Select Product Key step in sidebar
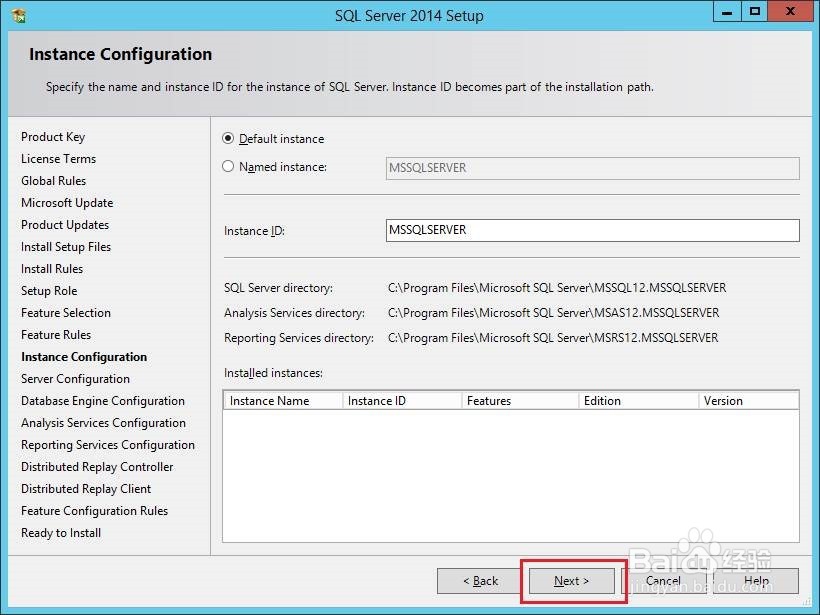820x615 pixels. 53,137
